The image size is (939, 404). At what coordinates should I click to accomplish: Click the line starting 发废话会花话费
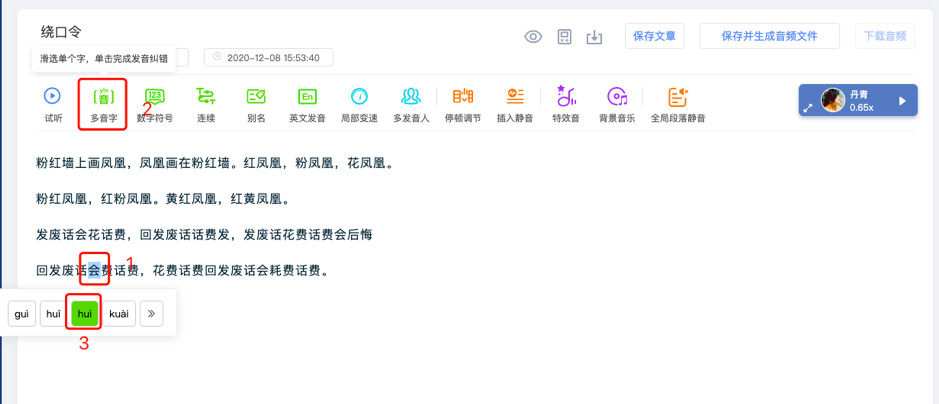click(204, 235)
